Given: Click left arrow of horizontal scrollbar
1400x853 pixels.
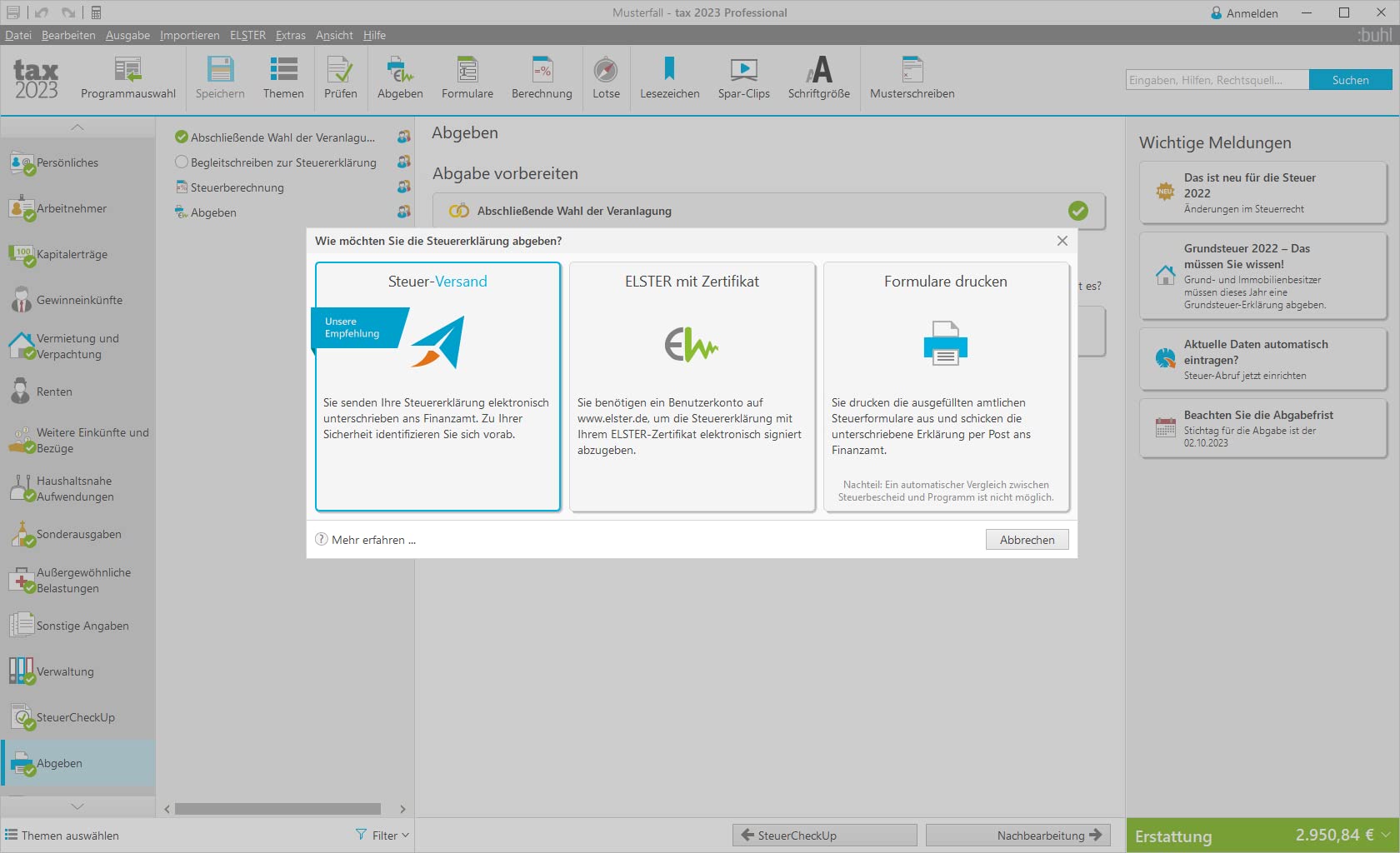Looking at the screenshot, I should pos(167,809).
